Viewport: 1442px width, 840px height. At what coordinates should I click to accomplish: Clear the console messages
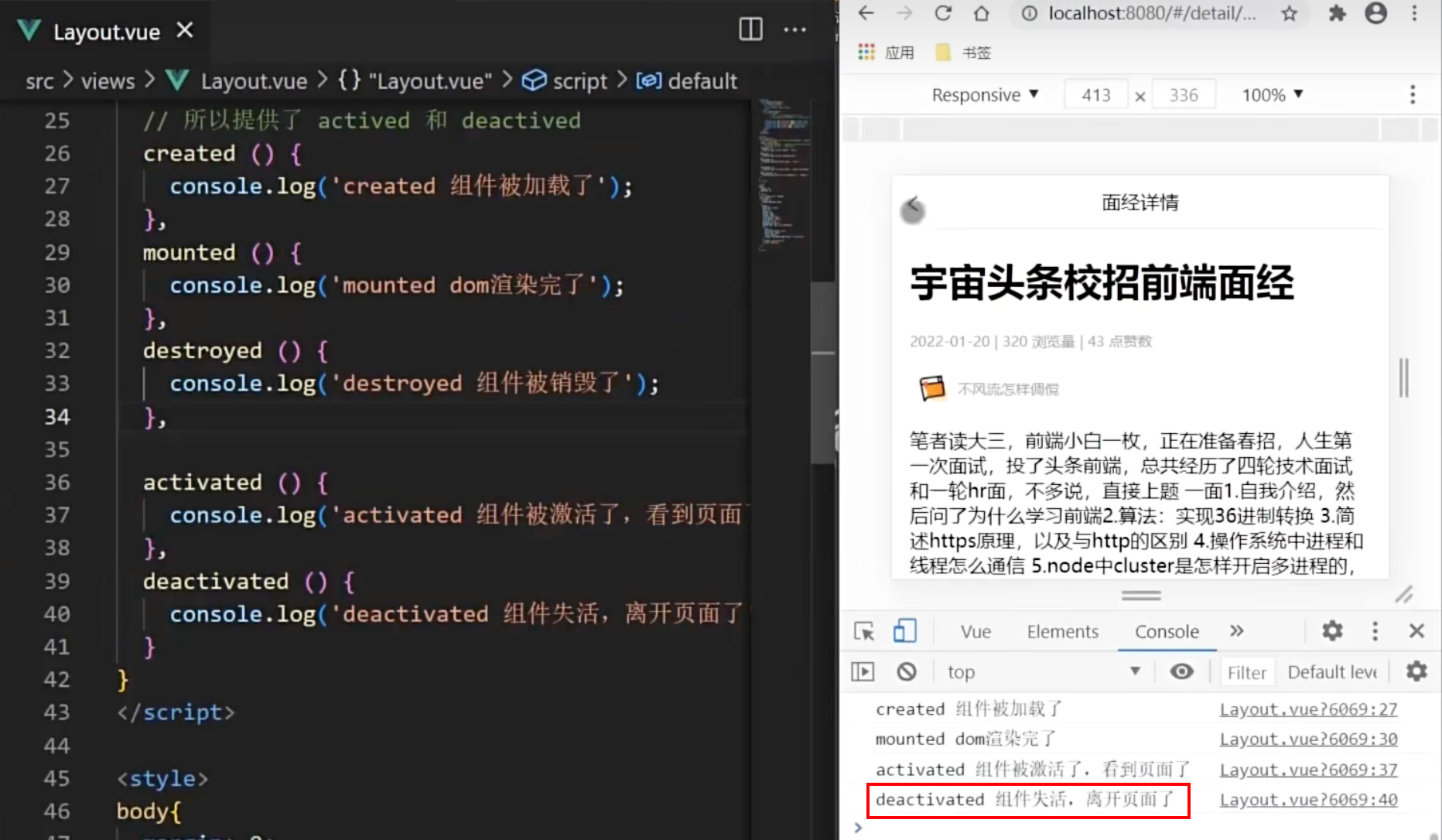point(907,671)
